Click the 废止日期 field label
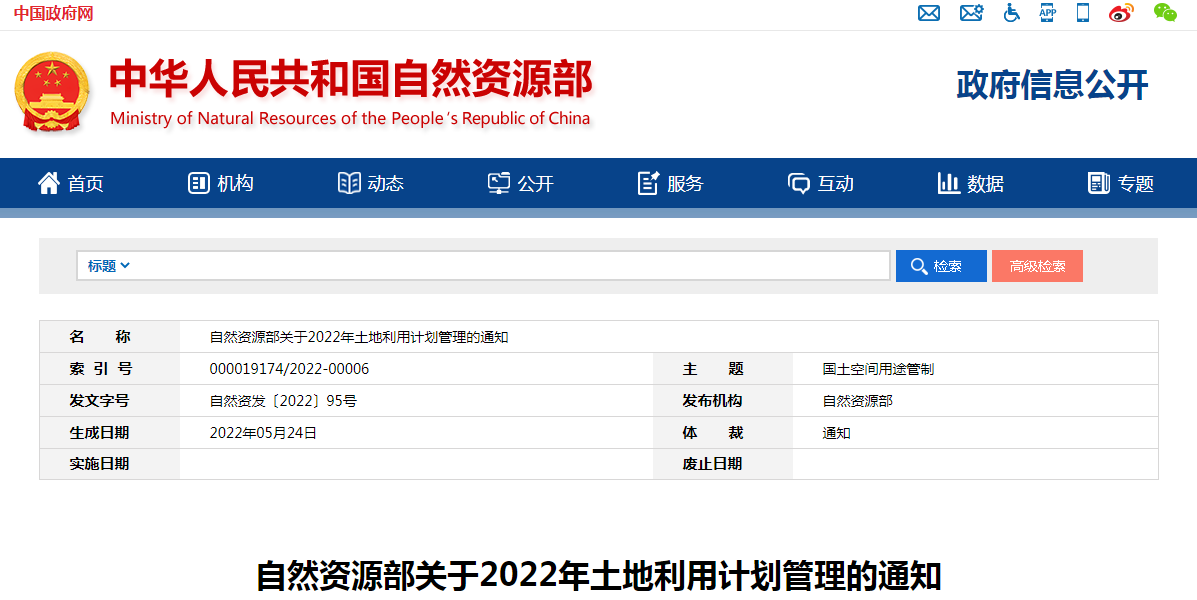The height and width of the screenshot is (600, 1197). [x=712, y=464]
